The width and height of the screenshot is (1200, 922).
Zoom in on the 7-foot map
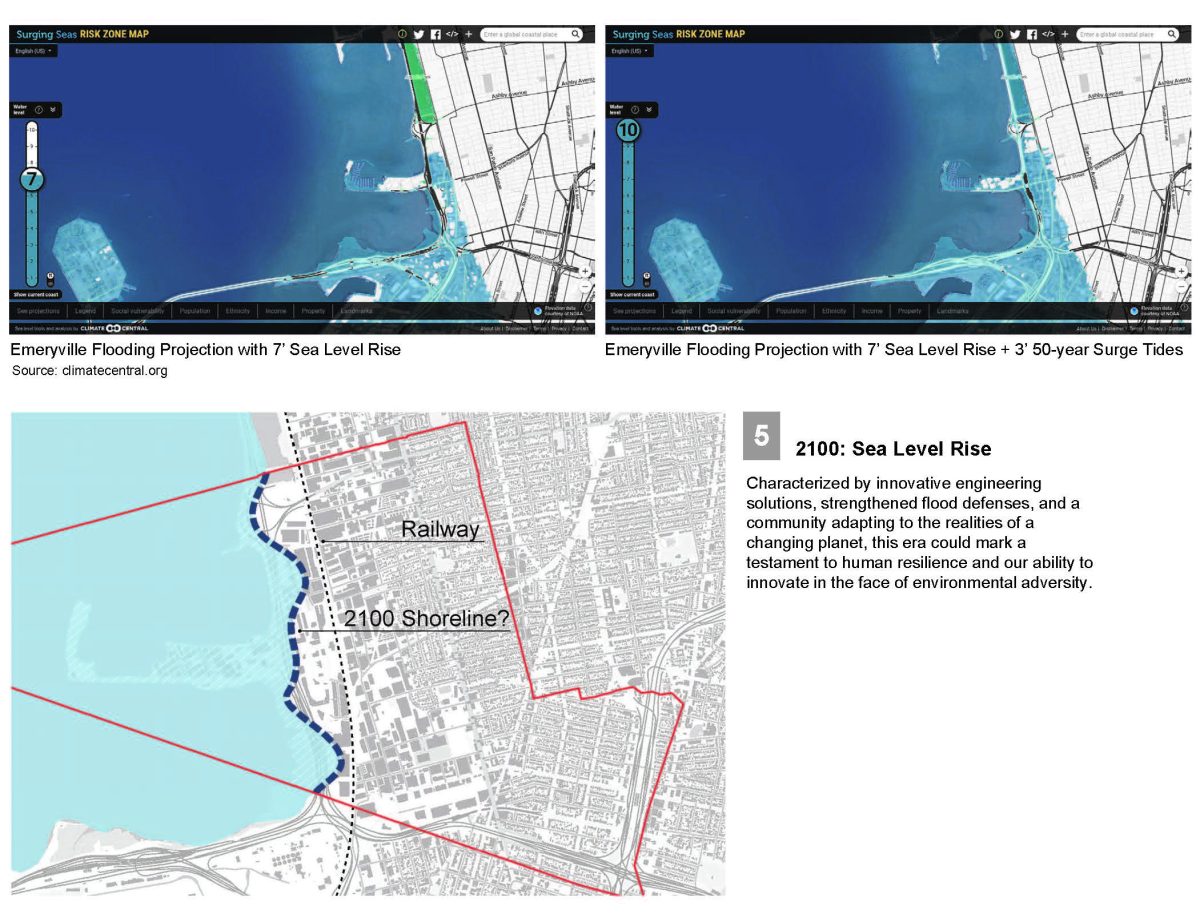585,271
